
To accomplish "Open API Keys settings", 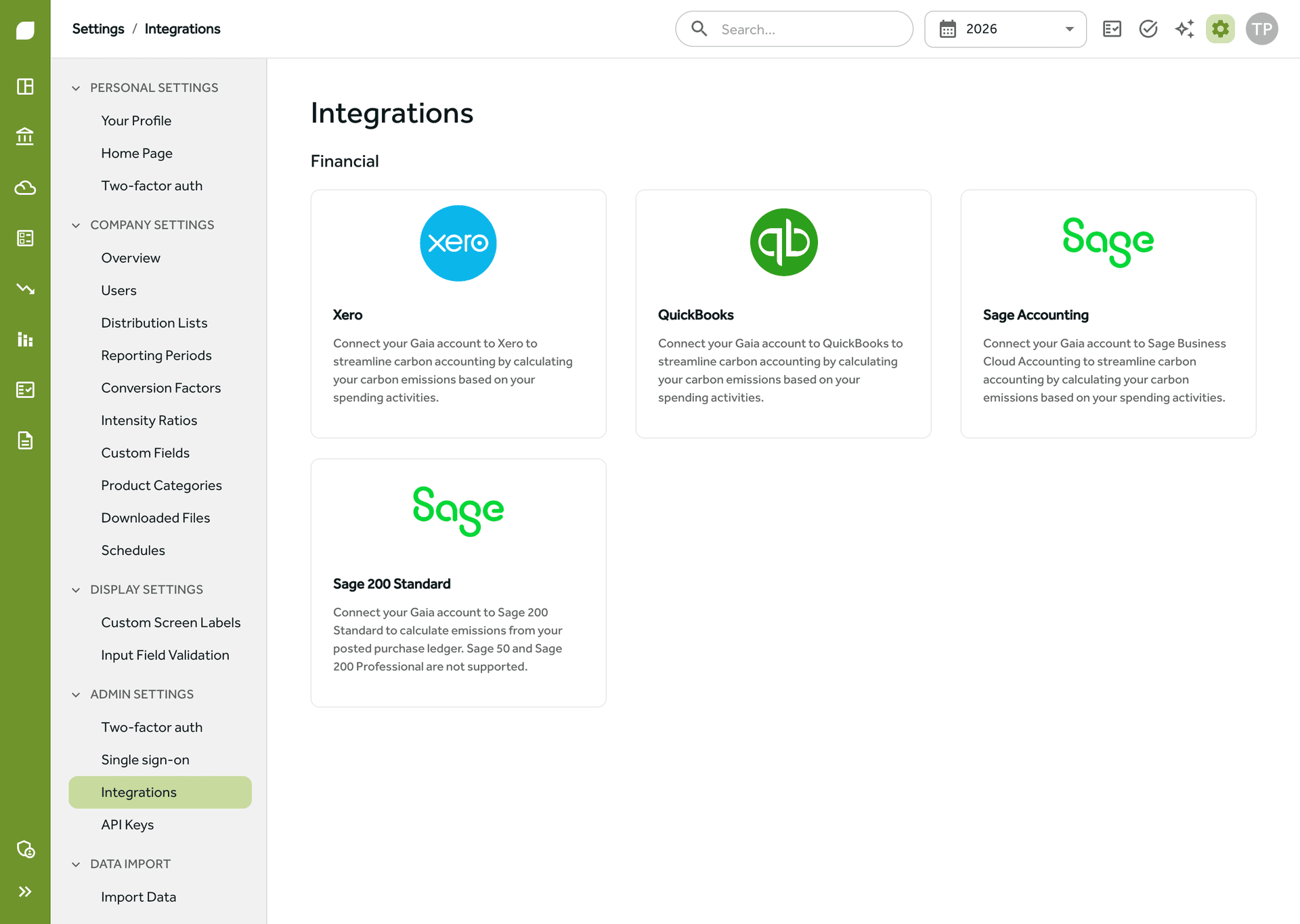I will [127, 824].
